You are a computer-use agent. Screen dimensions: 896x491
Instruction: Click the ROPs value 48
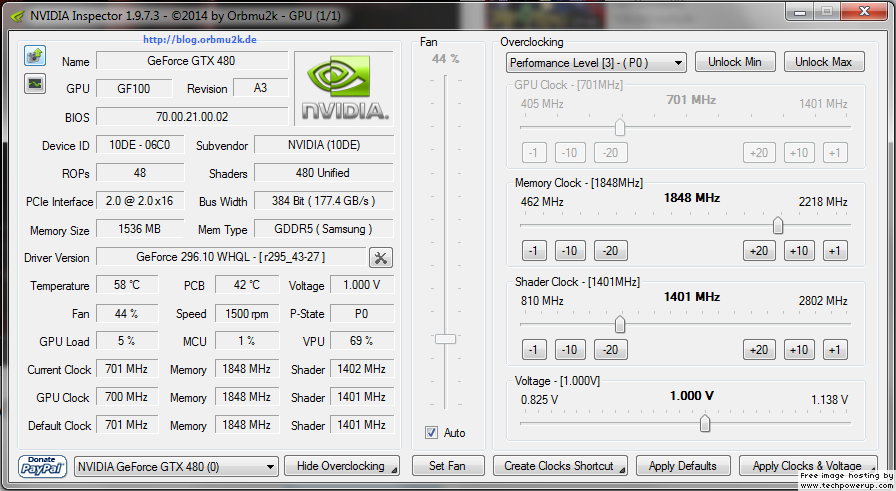140,173
